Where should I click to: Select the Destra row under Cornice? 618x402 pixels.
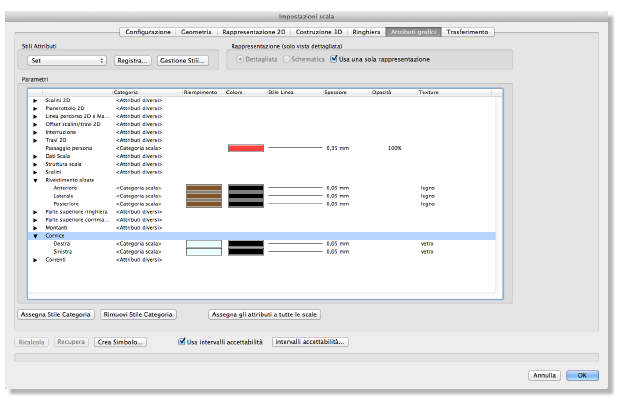click(x=262, y=244)
